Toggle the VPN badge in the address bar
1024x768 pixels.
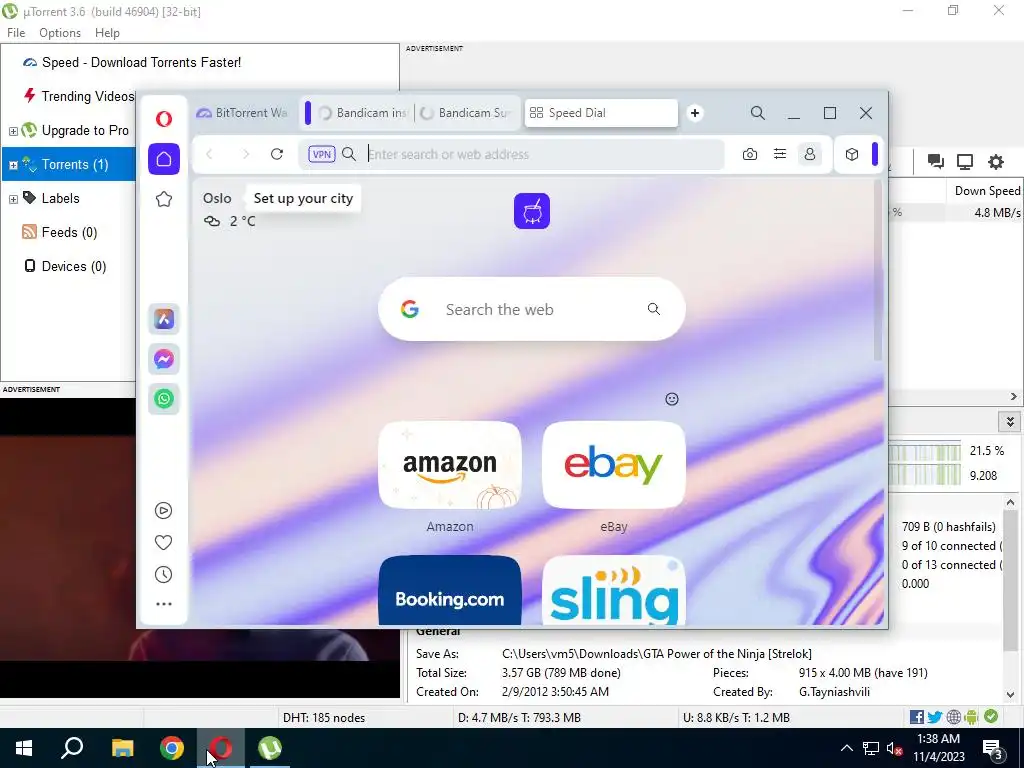322,154
